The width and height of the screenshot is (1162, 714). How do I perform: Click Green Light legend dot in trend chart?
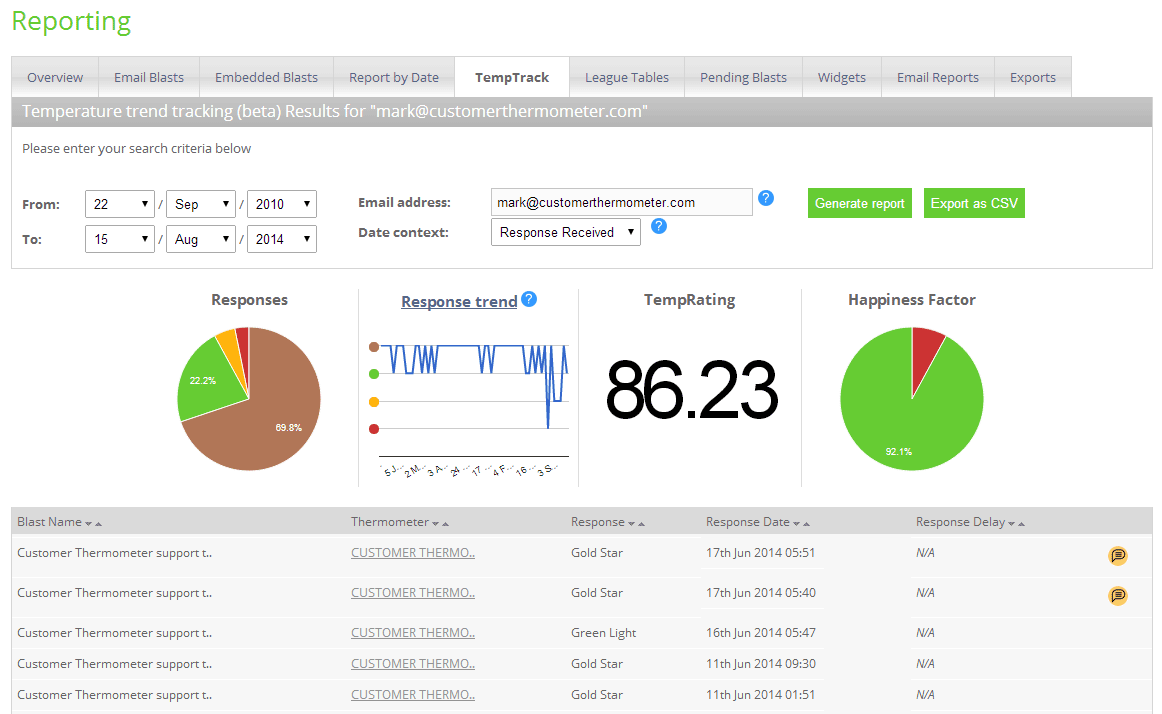(x=374, y=374)
